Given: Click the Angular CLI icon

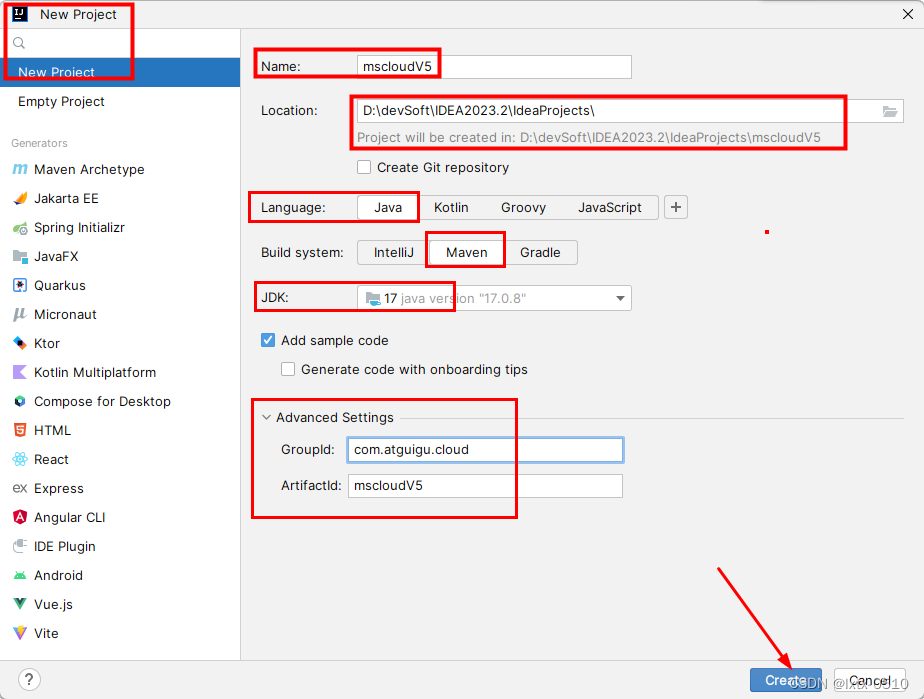Looking at the screenshot, I should coord(20,517).
